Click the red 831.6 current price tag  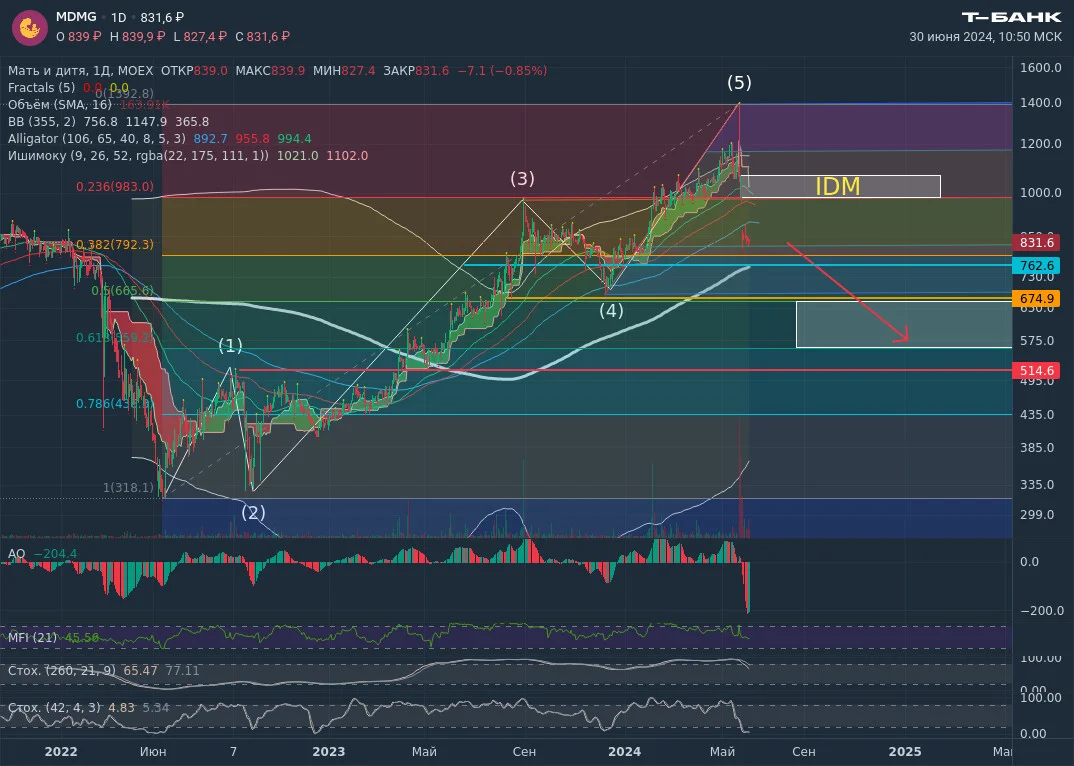(x=1036, y=243)
